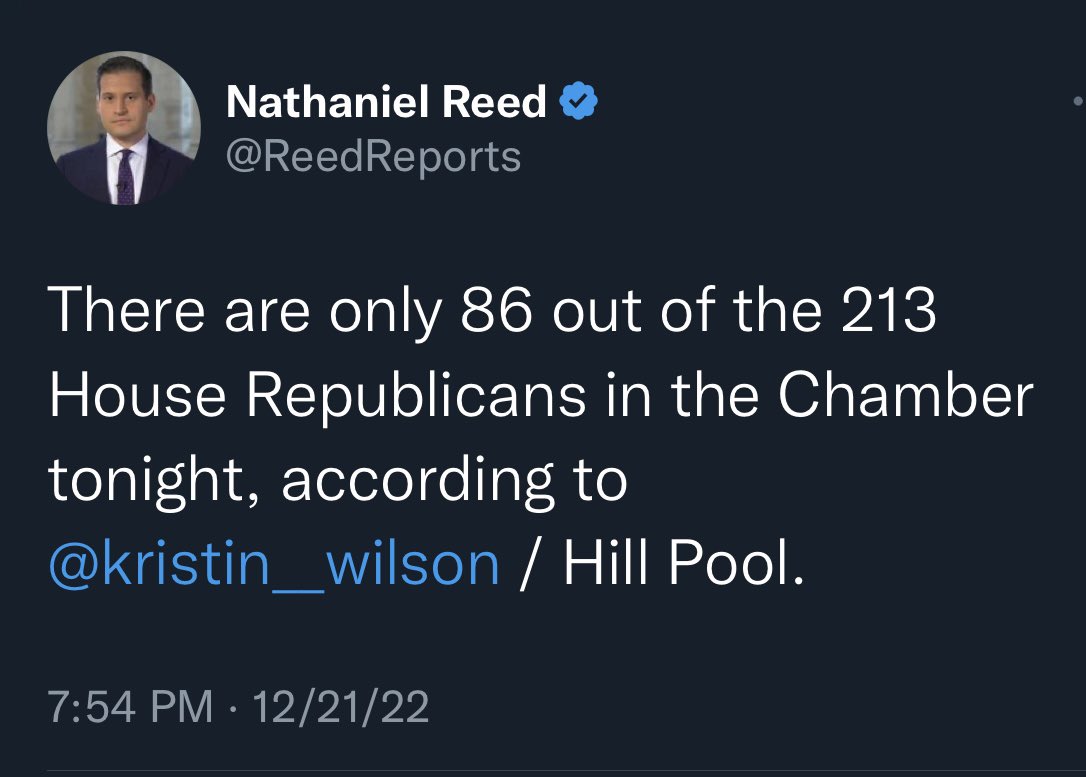Click the tie in the avatar photo

[125, 177]
